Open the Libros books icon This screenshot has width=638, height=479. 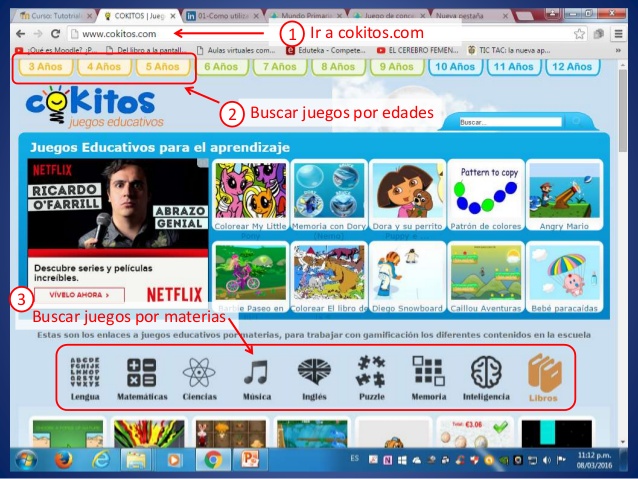coord(544,373)
